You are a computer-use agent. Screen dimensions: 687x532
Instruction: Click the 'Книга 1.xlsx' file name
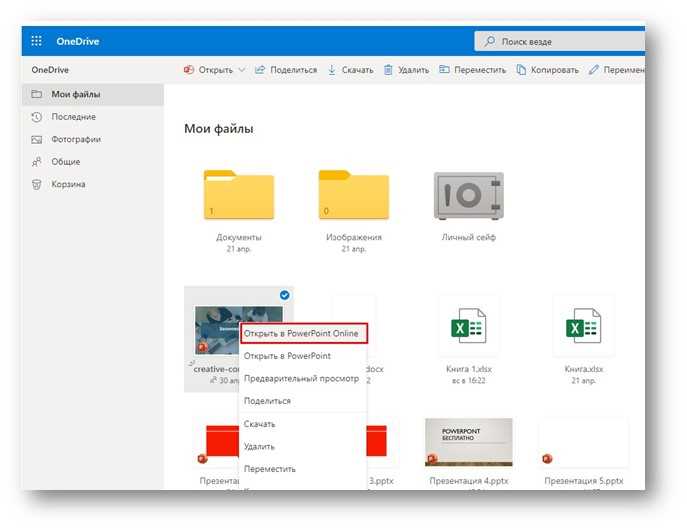pyautogui.click(x=469, y=369)
